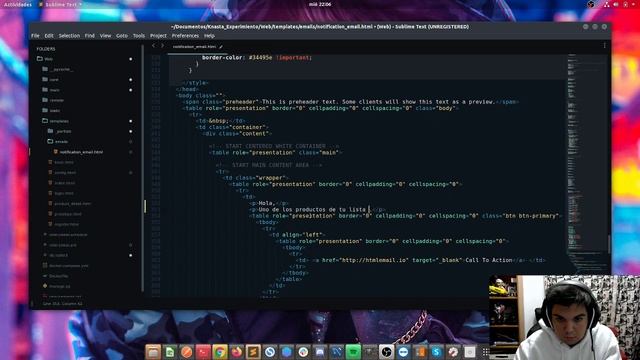
Task: Click the http://htmlemail.io URL in the code
Action: (x=375, y=260)
